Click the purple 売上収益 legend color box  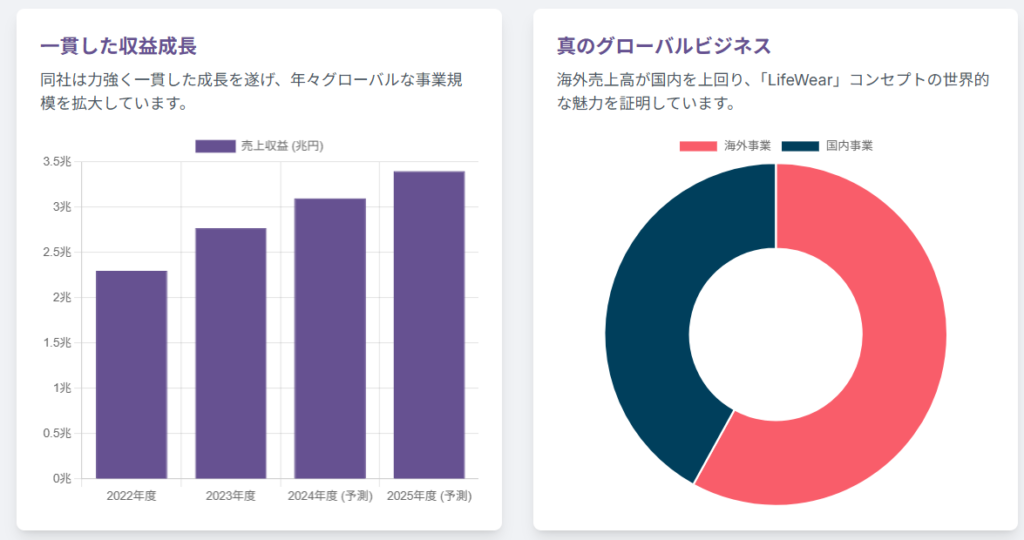point(215,146)
